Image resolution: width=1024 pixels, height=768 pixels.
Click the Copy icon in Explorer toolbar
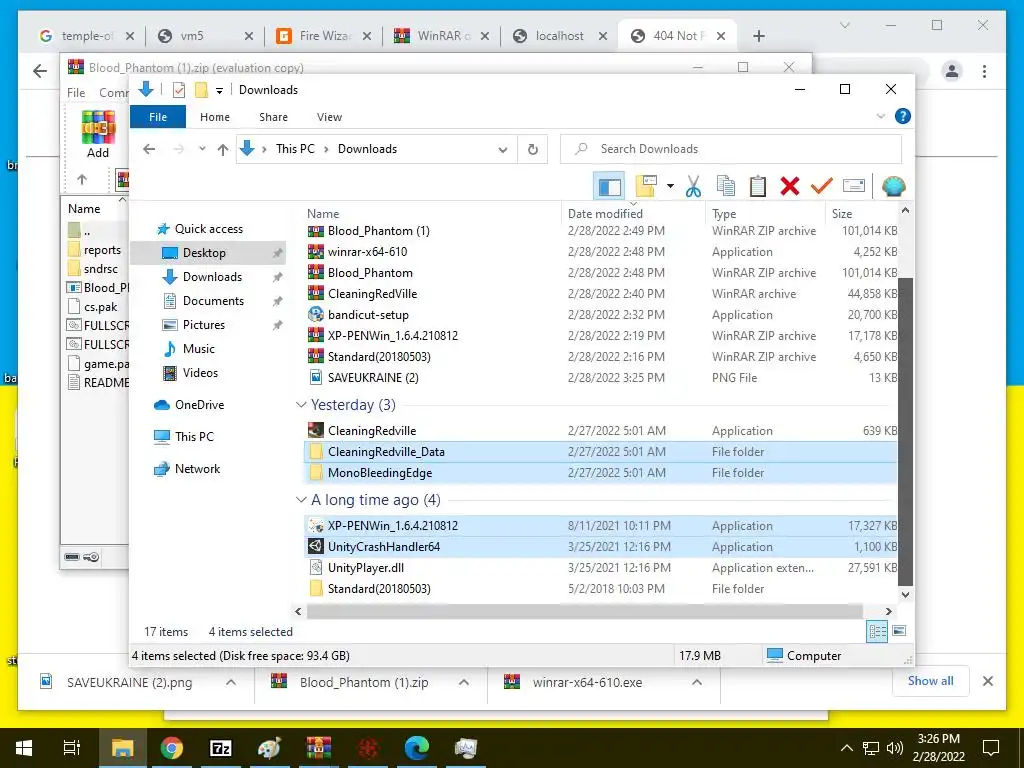(726, 186)
